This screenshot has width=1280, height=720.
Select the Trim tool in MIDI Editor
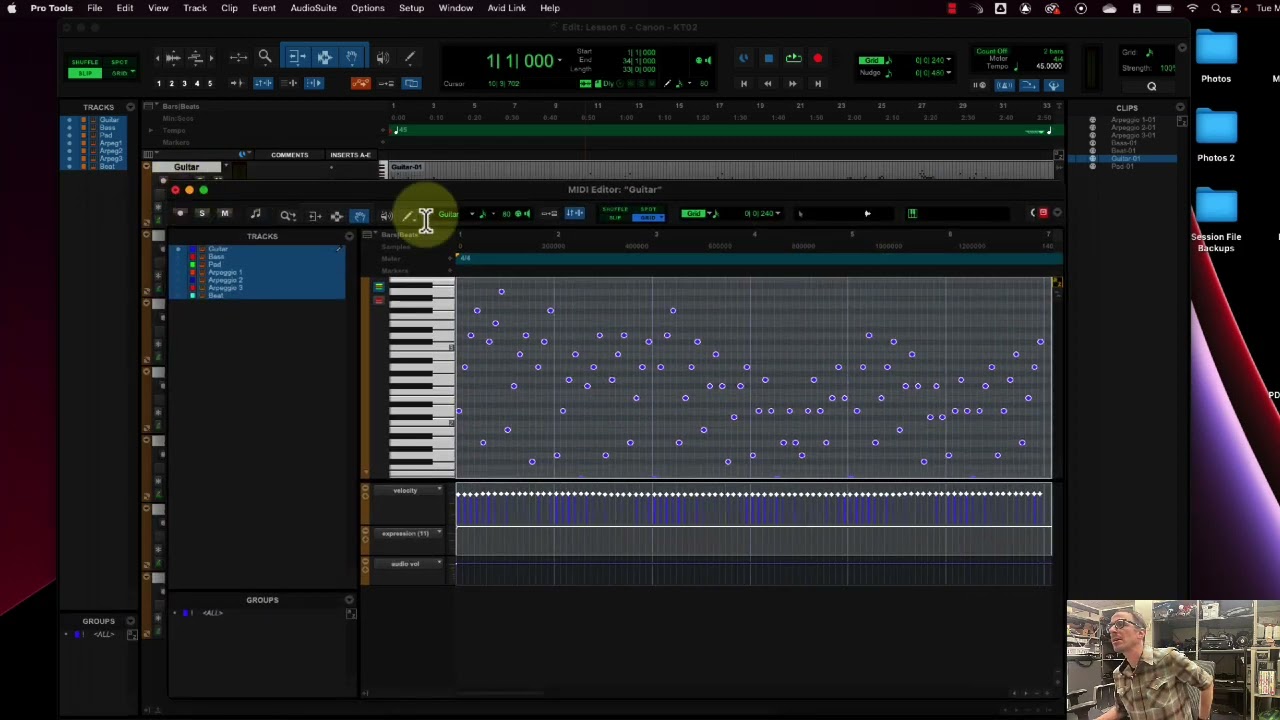pyautogui.click(x=315, y=215)
